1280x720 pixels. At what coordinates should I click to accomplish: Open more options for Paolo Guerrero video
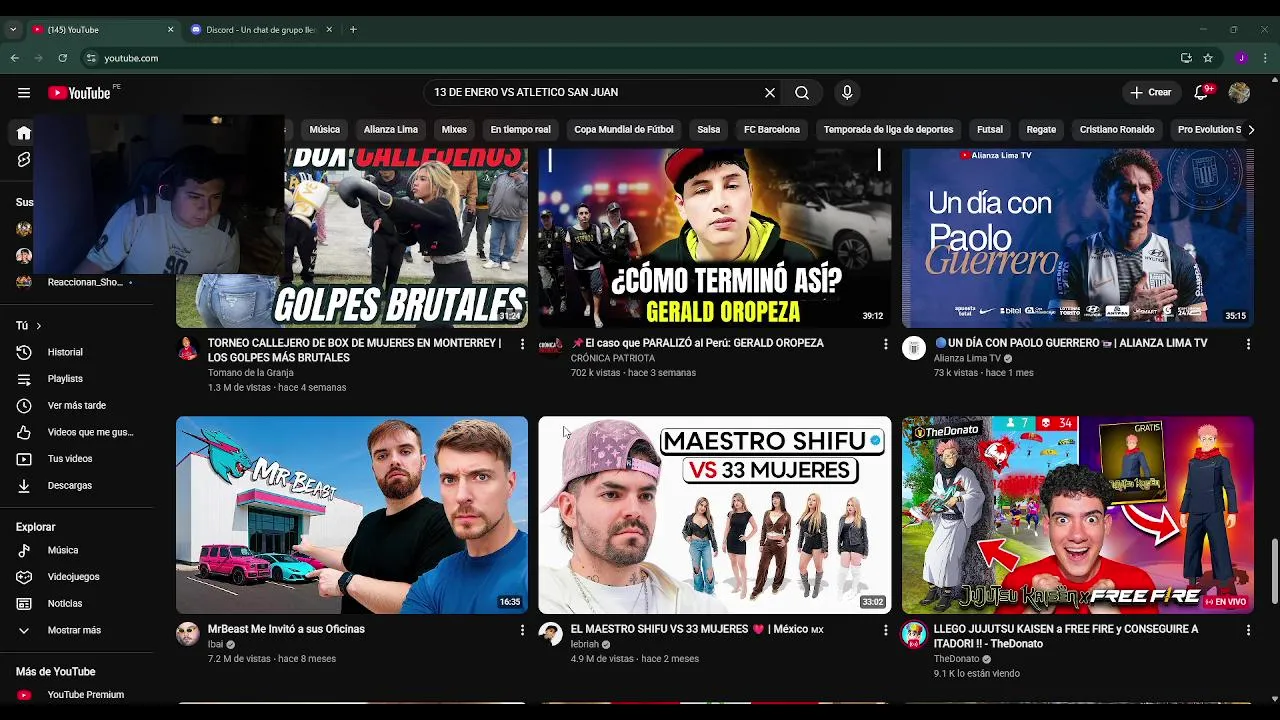click(x=1248, y=344)
